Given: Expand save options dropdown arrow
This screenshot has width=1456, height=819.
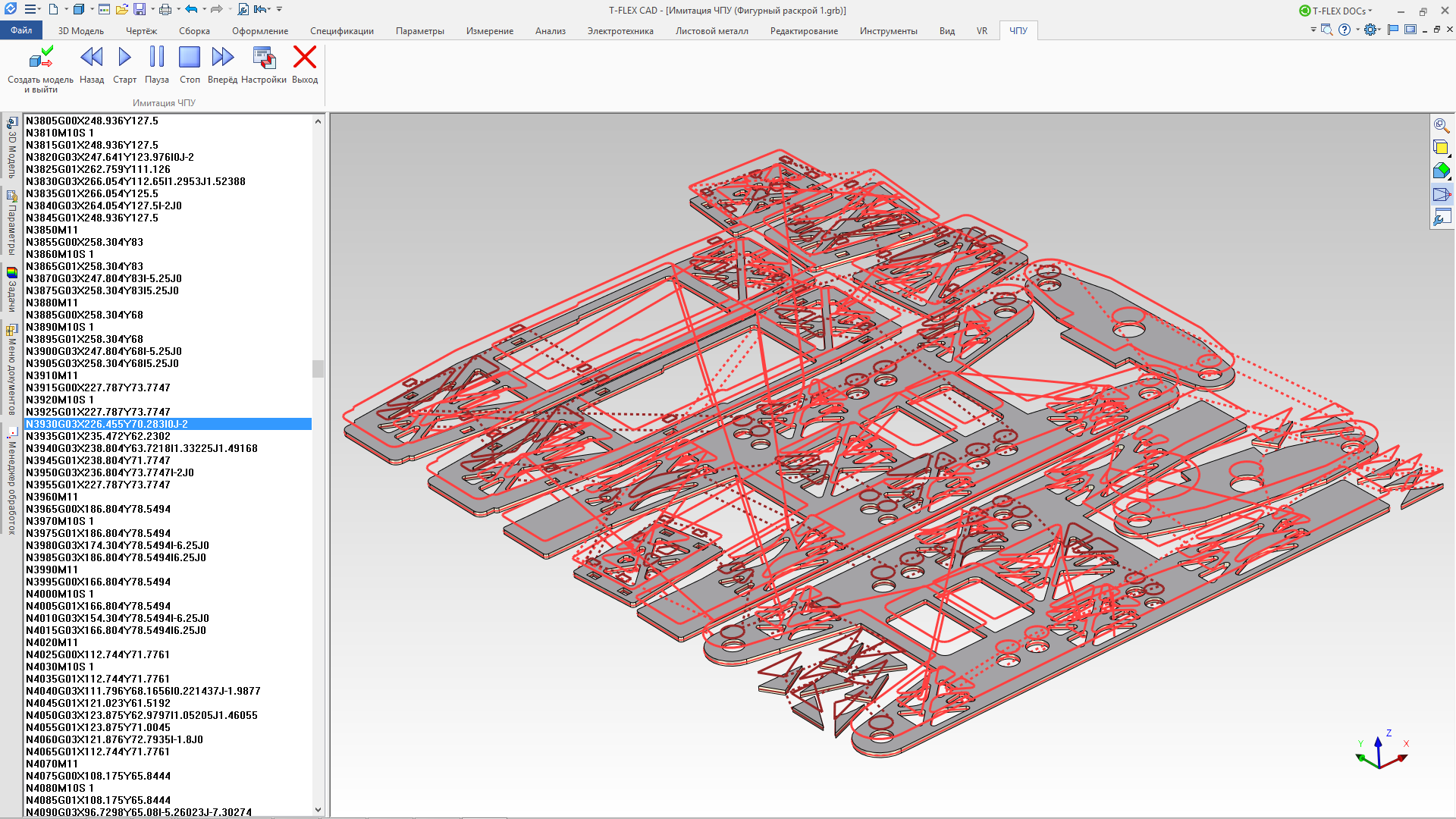Looking at the screenshot, I should [x=152, y=9].
